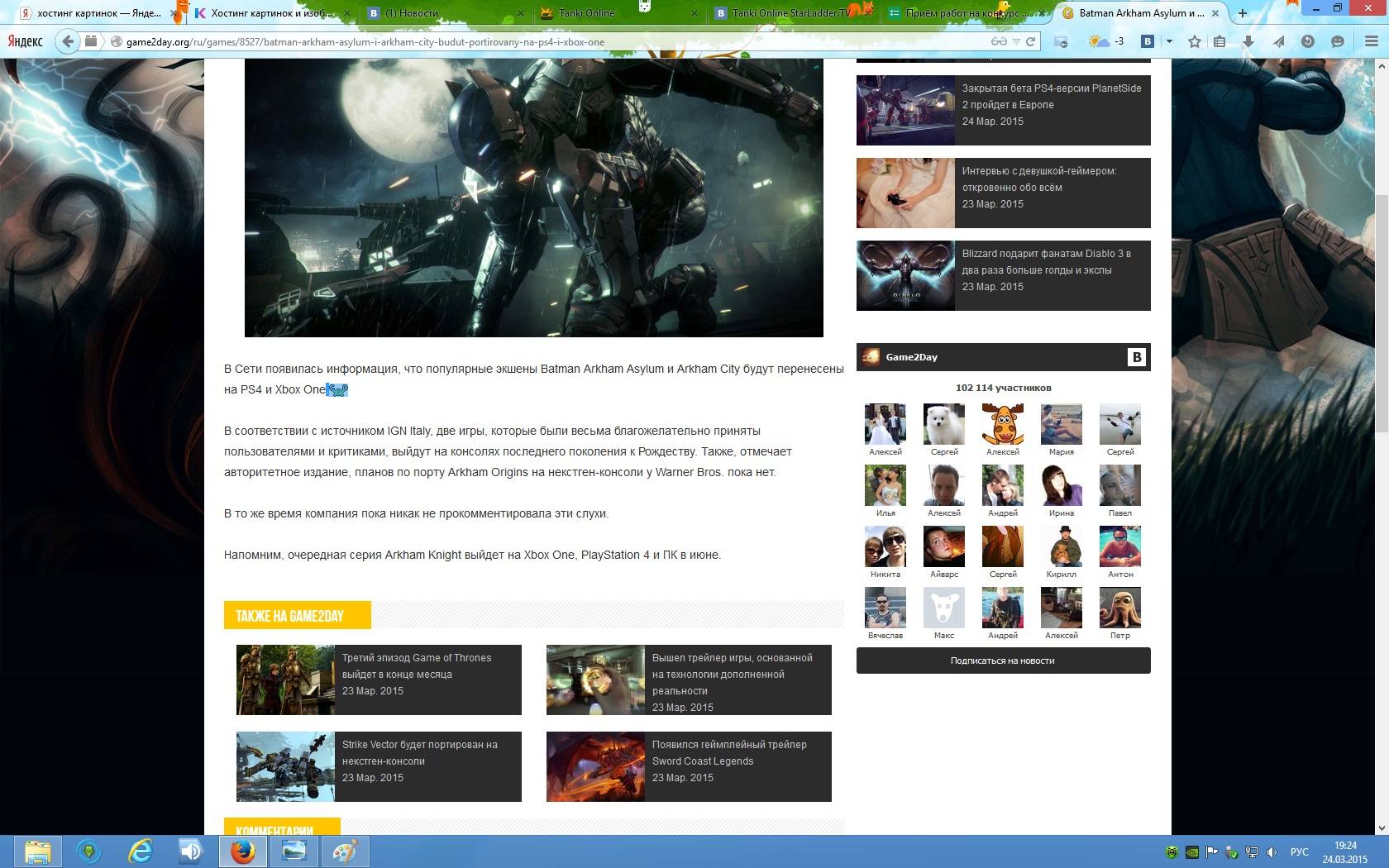1389x868 pixels.
Task: Close the Batman Arkham Asylum tab
Action: point(1215,13)
